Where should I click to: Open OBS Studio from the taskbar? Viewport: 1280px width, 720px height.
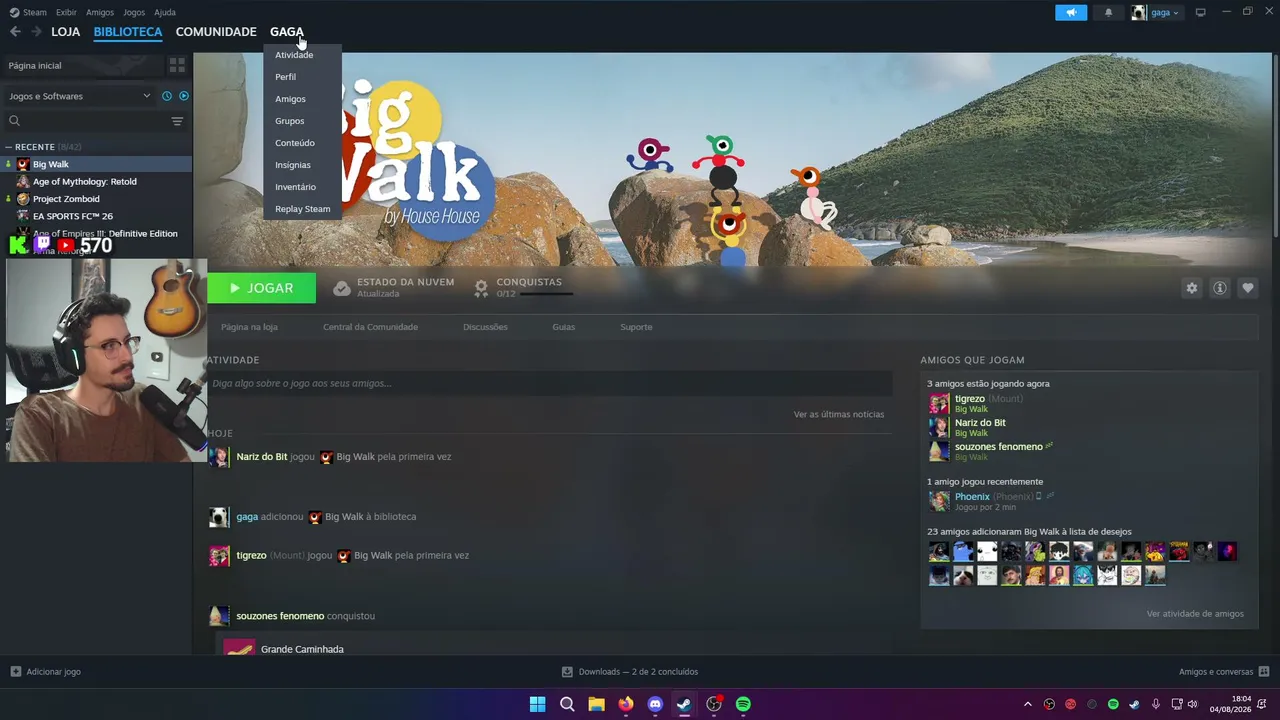(714, 704)
